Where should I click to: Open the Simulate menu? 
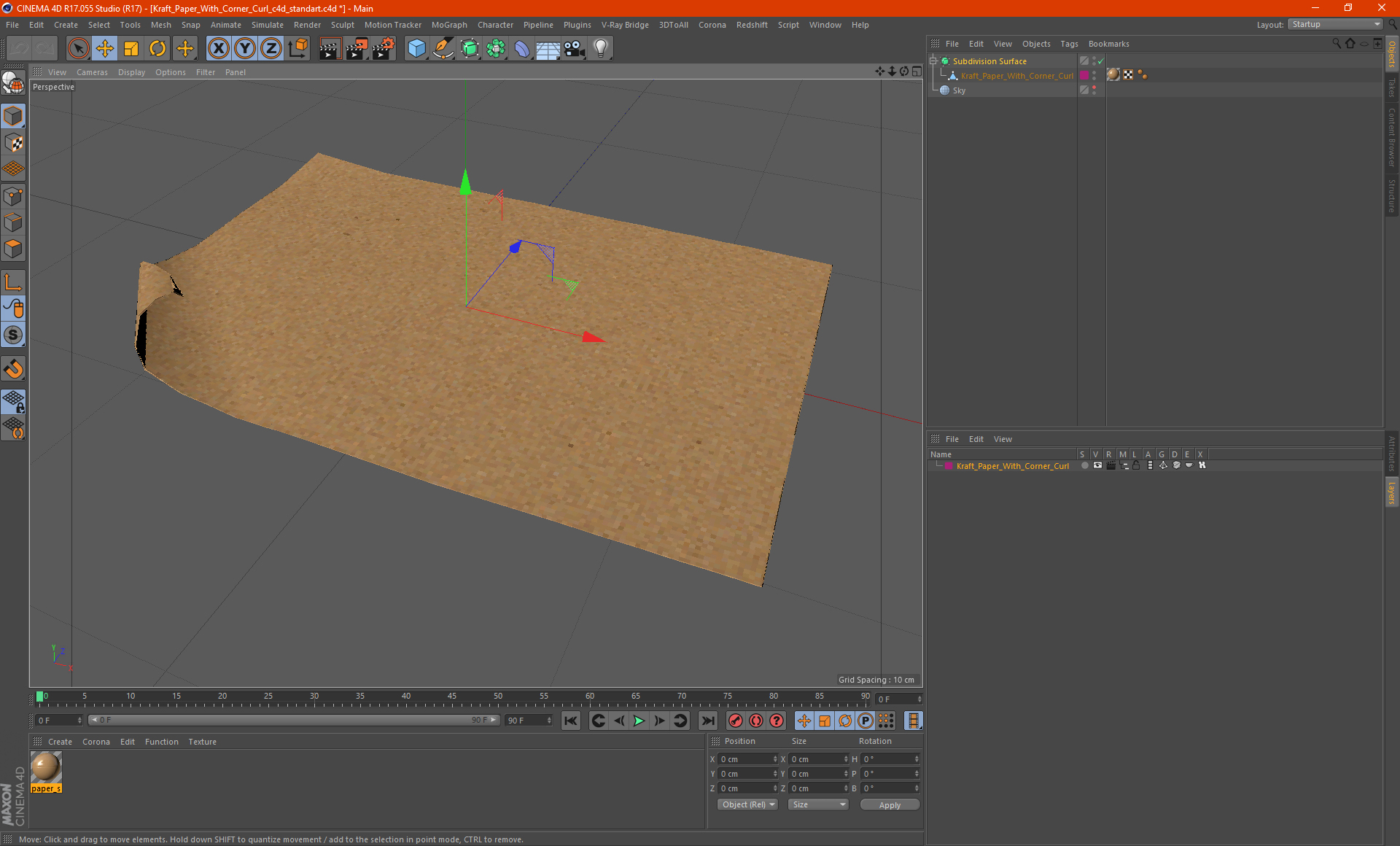268,25
